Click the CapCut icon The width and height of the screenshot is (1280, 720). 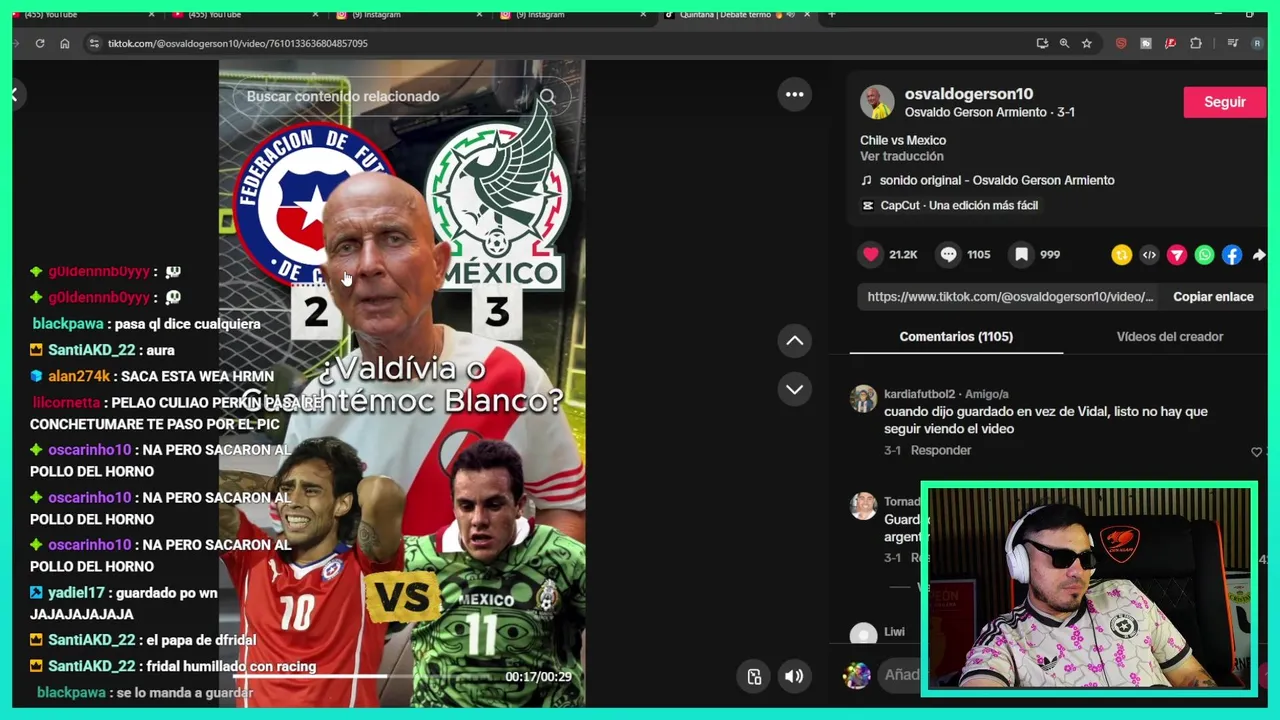coord(867,205)
